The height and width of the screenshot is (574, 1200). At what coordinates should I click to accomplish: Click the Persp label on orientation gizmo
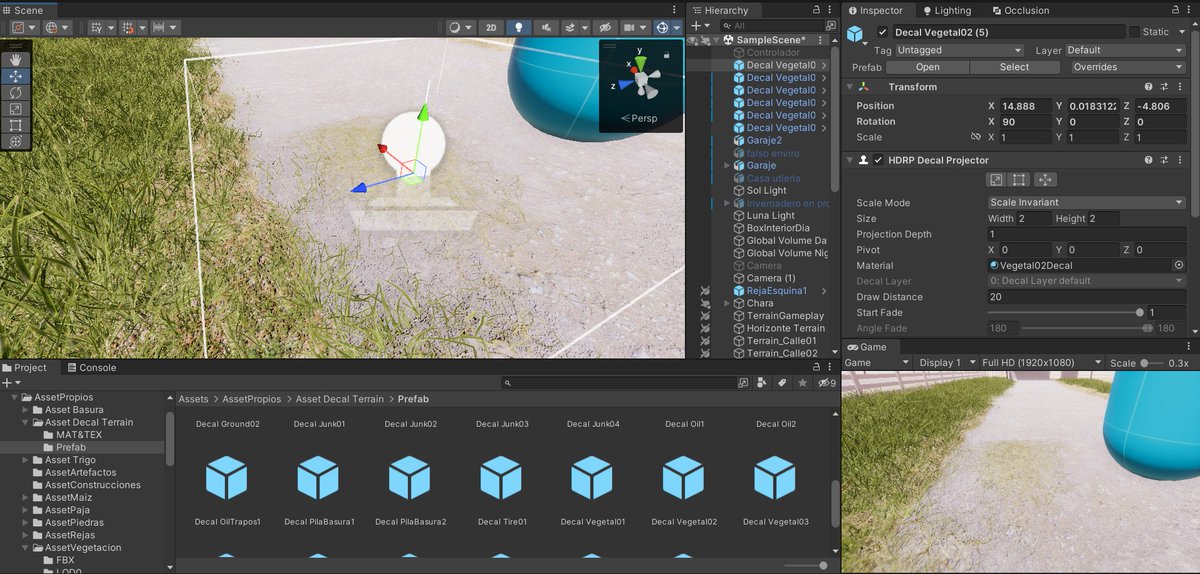point(639,118)
